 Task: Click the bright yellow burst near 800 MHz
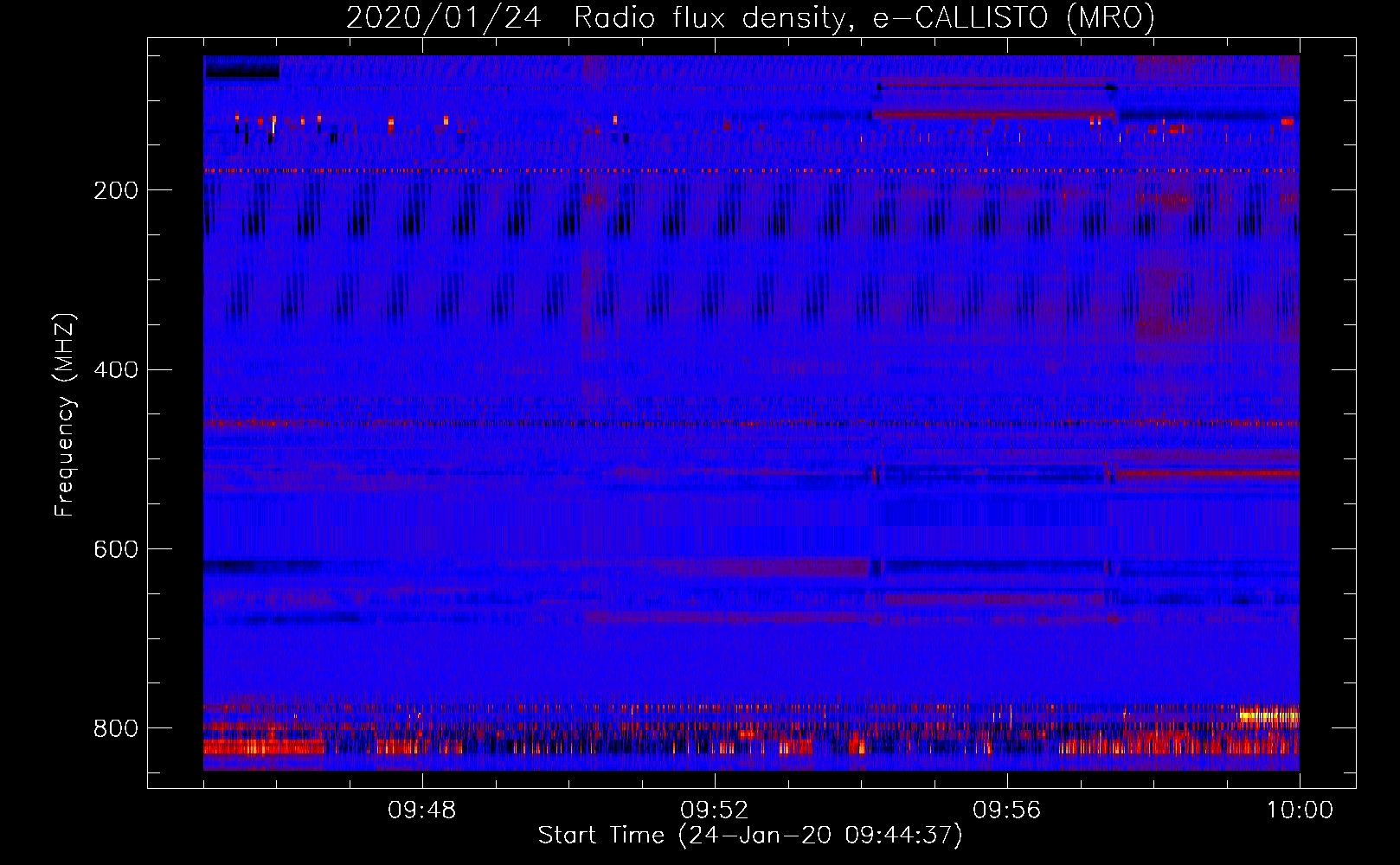click(1268, 715)
